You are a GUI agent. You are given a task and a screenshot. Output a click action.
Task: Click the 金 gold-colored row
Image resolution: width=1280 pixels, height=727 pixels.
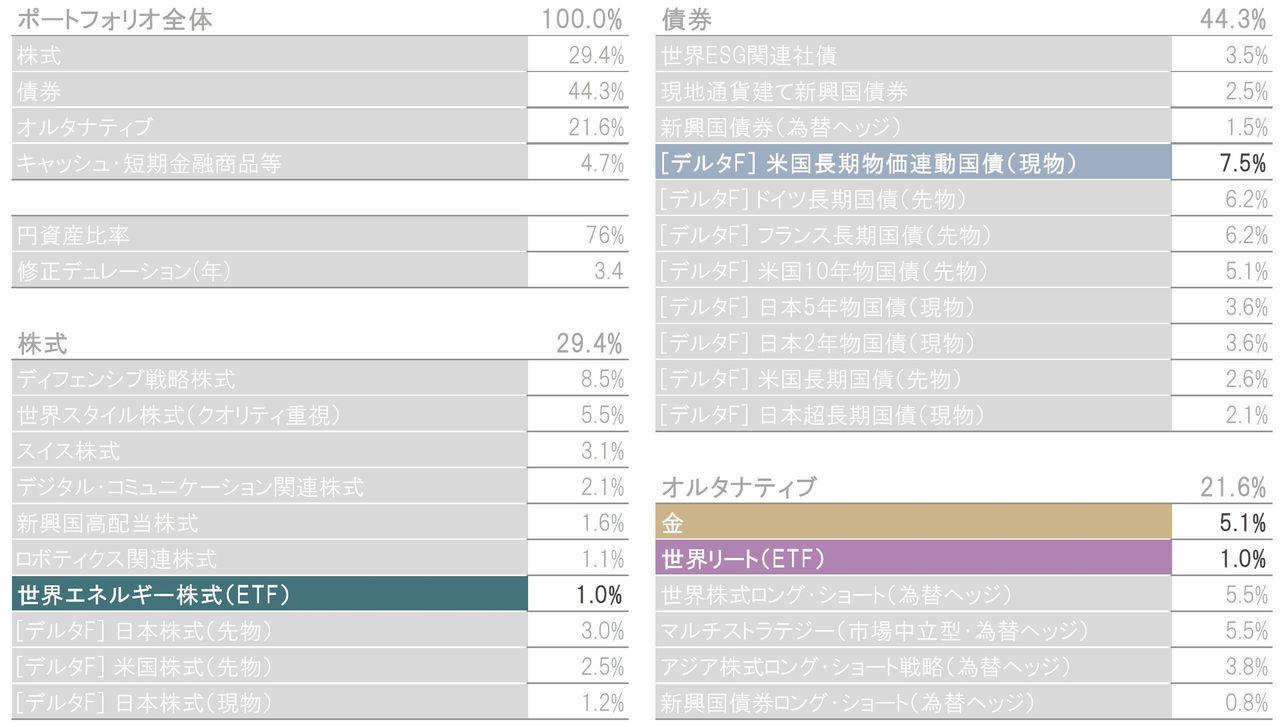[964, 522]
